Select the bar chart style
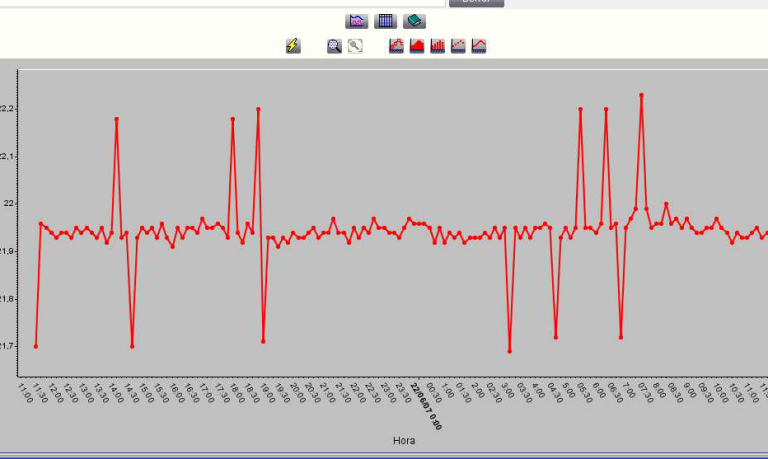 point(438,46)
